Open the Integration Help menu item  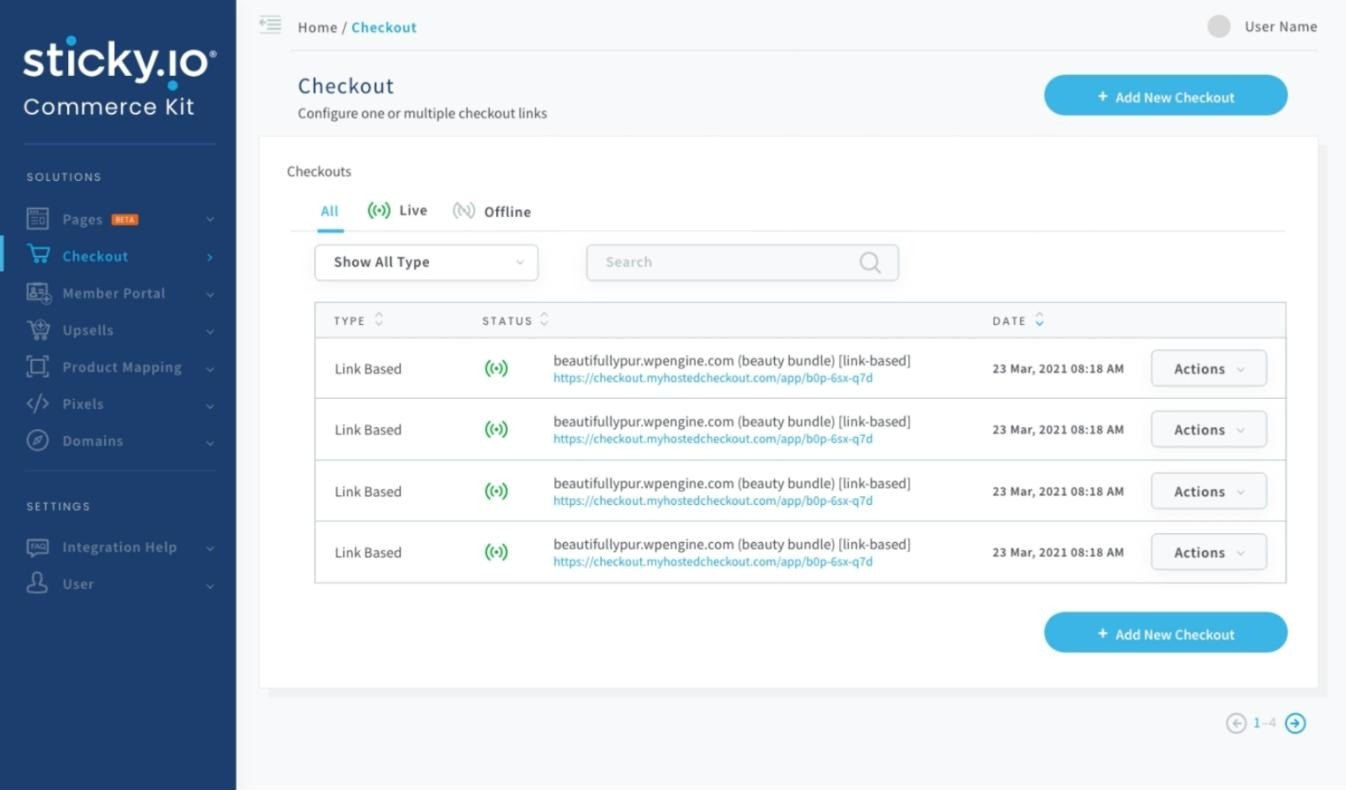[x=120, y=547]
